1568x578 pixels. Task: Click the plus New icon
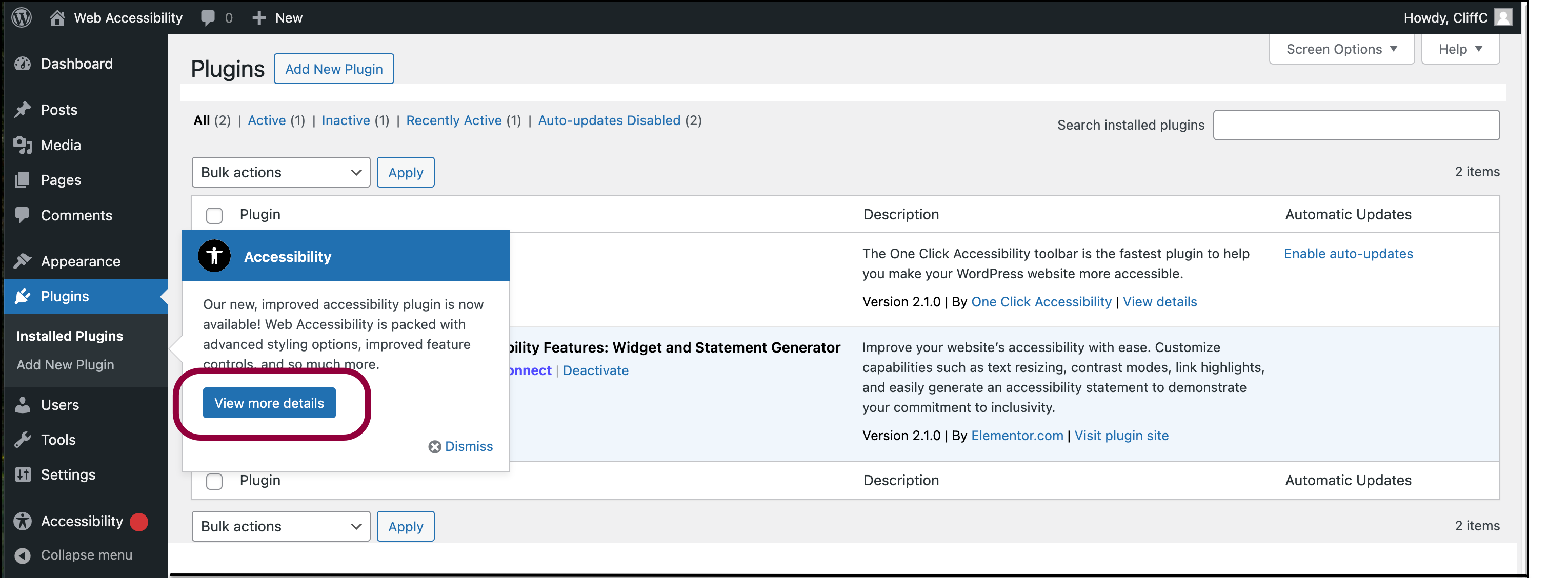pos(259,17)
